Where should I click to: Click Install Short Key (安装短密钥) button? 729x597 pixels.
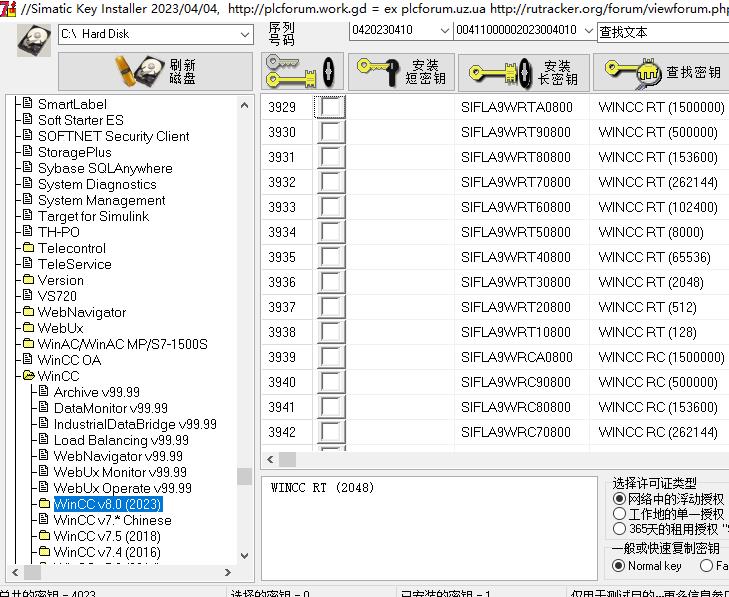pos(402,72)
